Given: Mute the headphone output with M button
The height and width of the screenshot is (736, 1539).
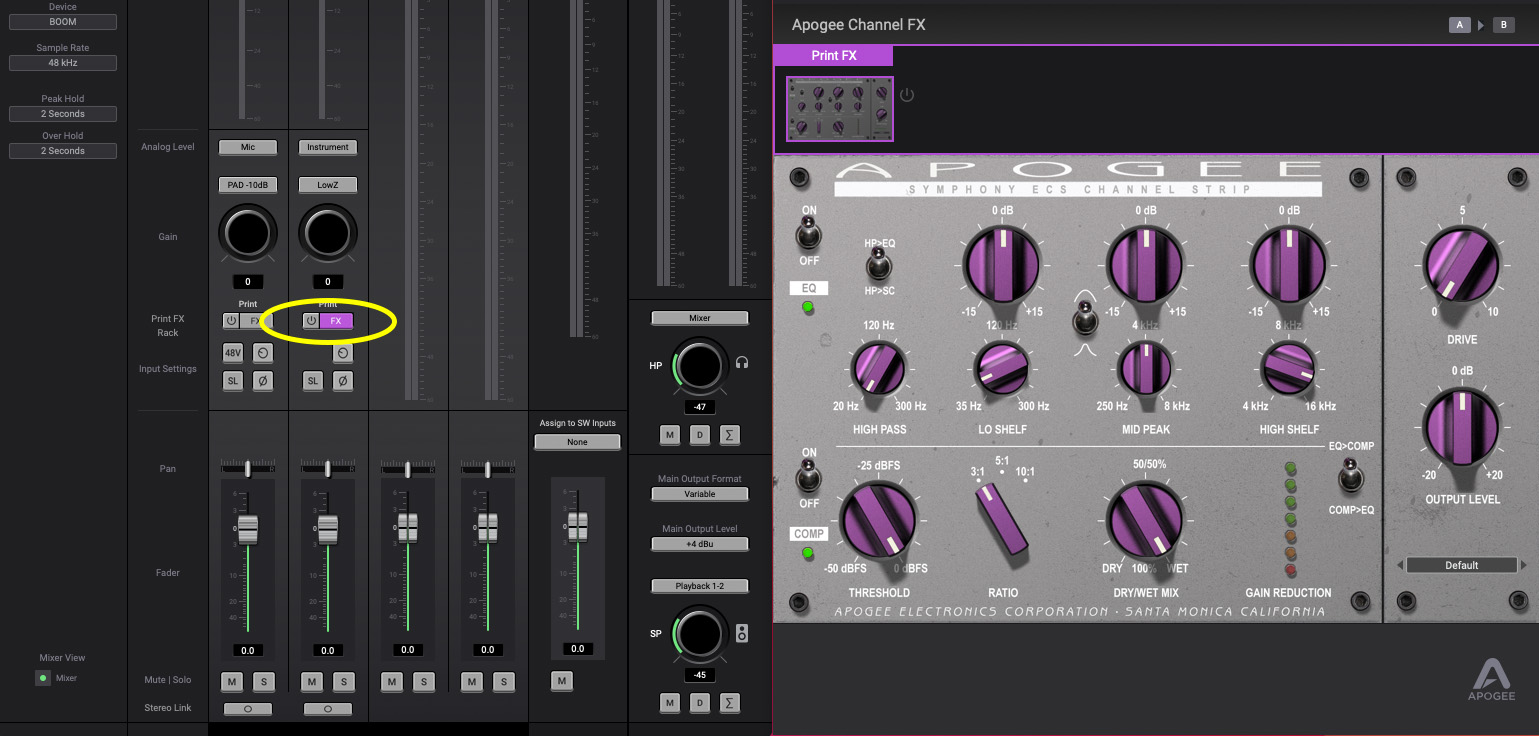Looking at the screenshot, I should pyautogui.click(x=670, y=434).
